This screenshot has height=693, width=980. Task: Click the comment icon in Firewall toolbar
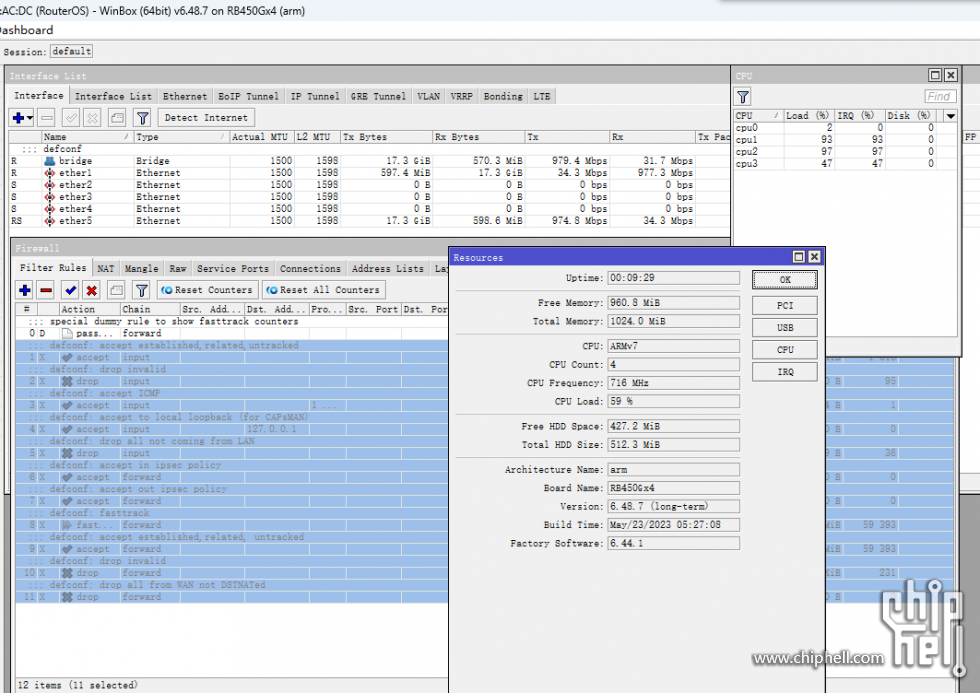[116, 290]
